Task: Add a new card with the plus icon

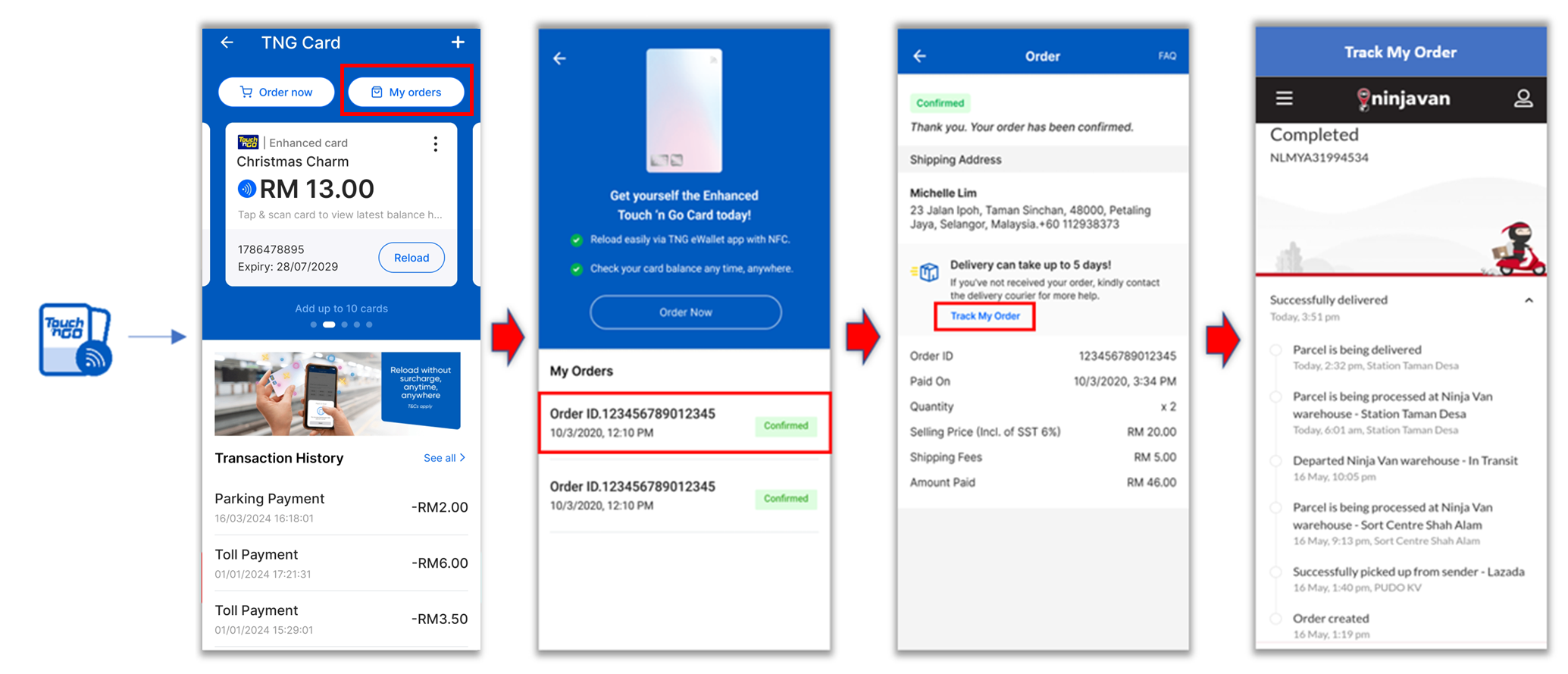Action: [458, 42]
